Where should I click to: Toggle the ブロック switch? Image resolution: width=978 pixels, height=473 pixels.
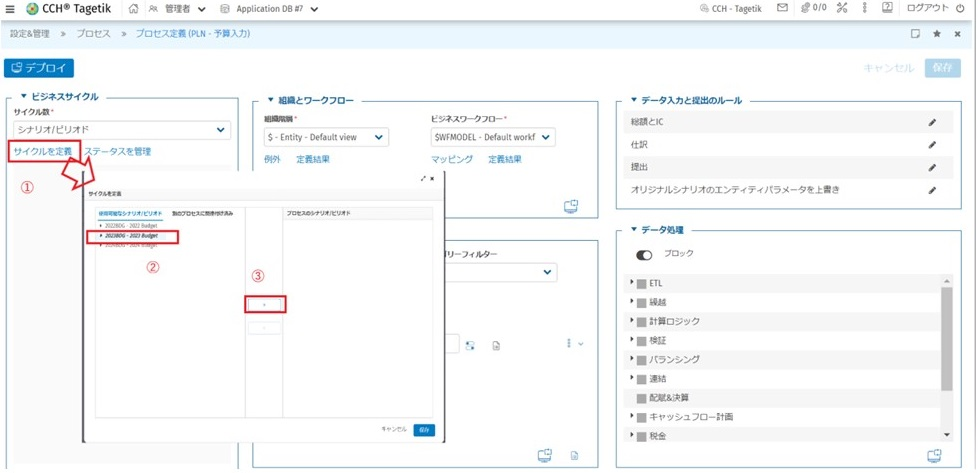pos(644,255)
